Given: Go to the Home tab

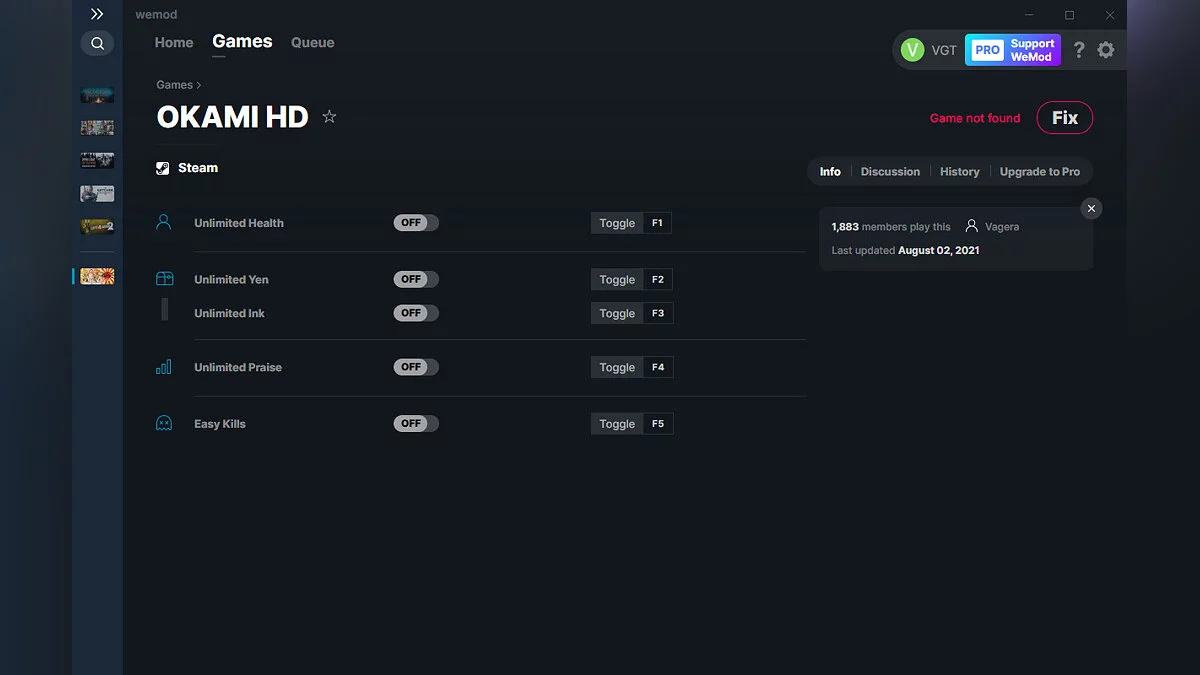Looking at the screenshot, I should pyautogui.click(x=174, y=43).
